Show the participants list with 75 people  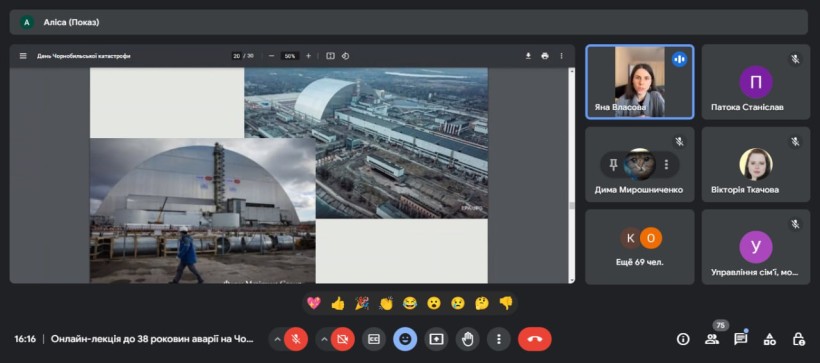[x=712, y=339]
